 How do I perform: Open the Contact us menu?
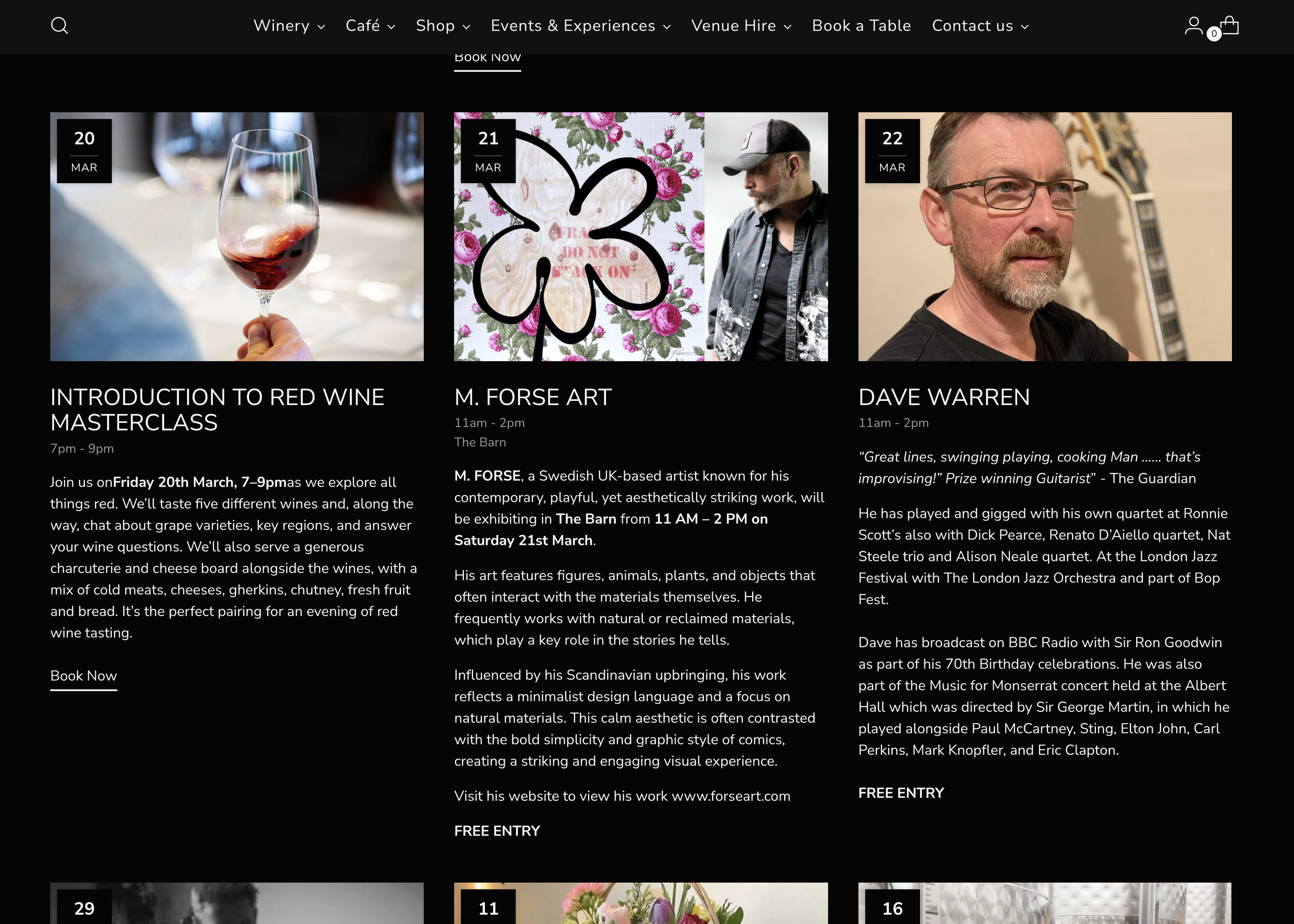(980, 26)
